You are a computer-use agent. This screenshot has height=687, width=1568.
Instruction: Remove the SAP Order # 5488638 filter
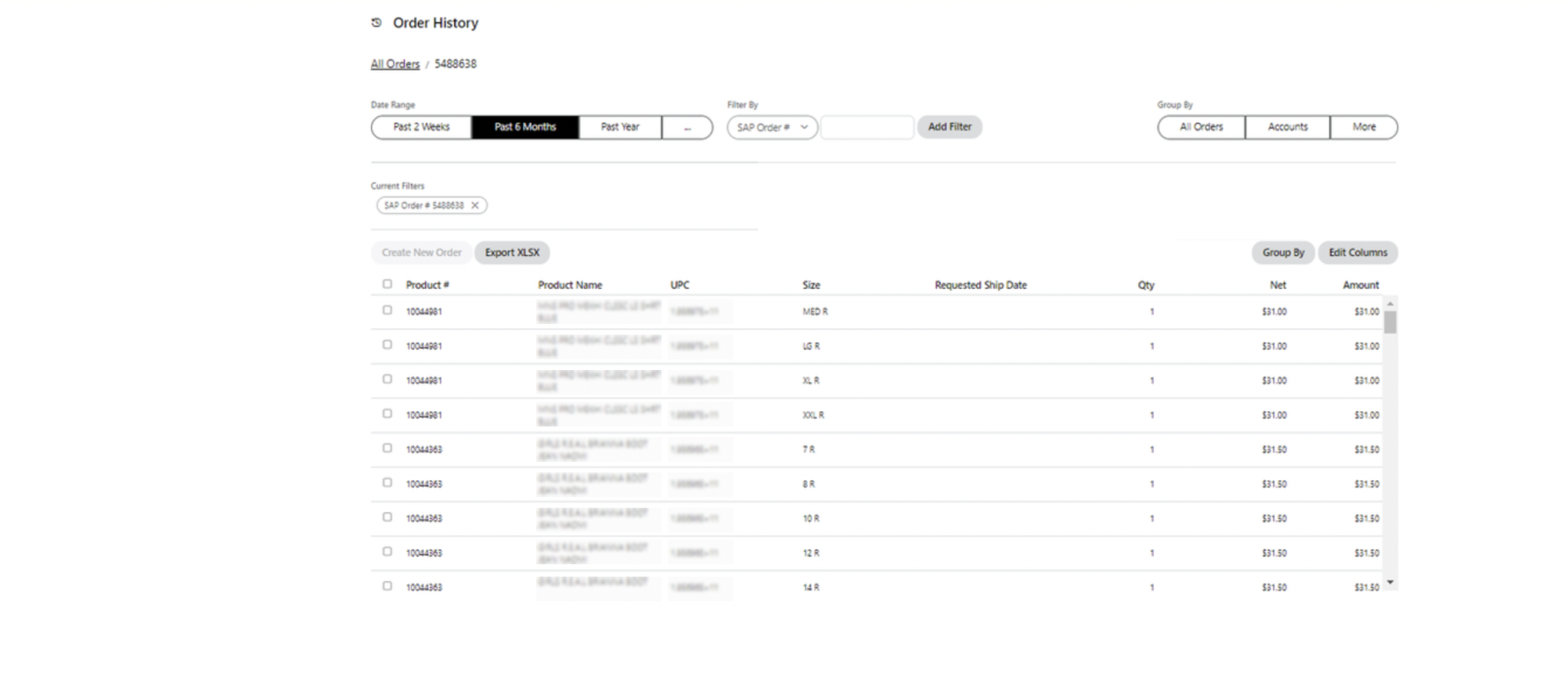click(474, 206)
